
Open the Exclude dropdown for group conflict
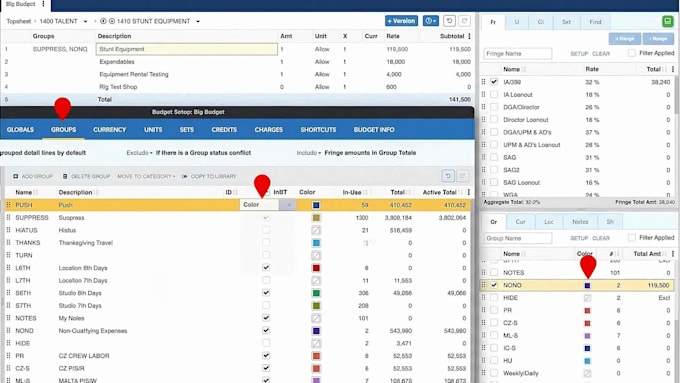[x=139, y=153]
